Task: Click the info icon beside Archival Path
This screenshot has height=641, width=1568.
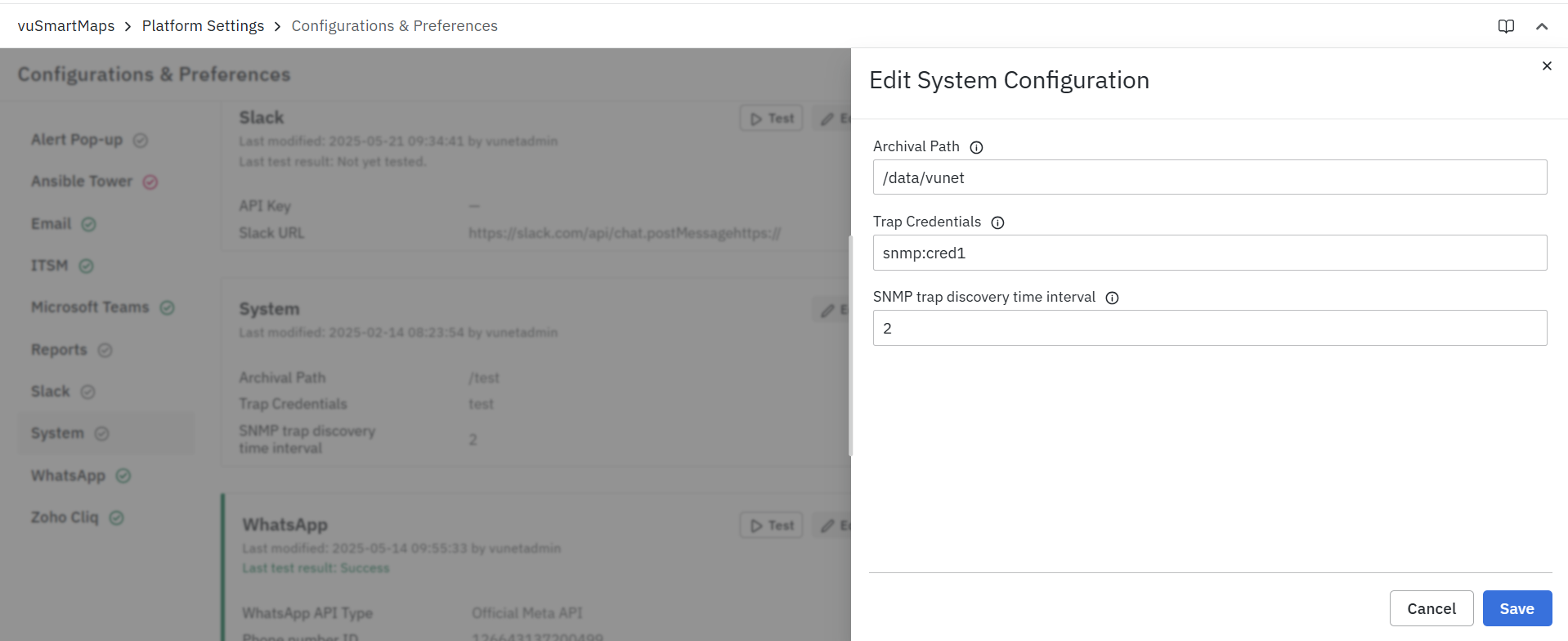Action: coord(976,147)
